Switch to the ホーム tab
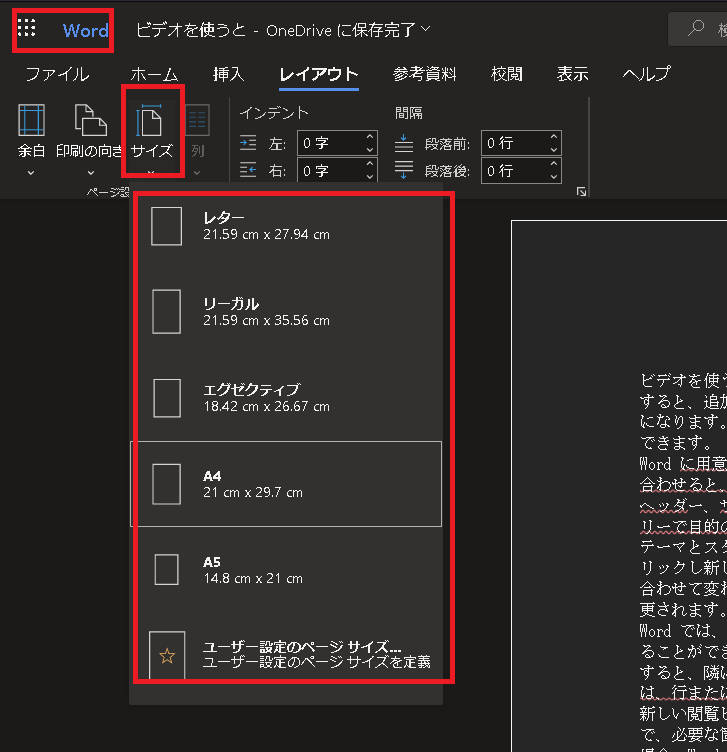 [154, 74]
